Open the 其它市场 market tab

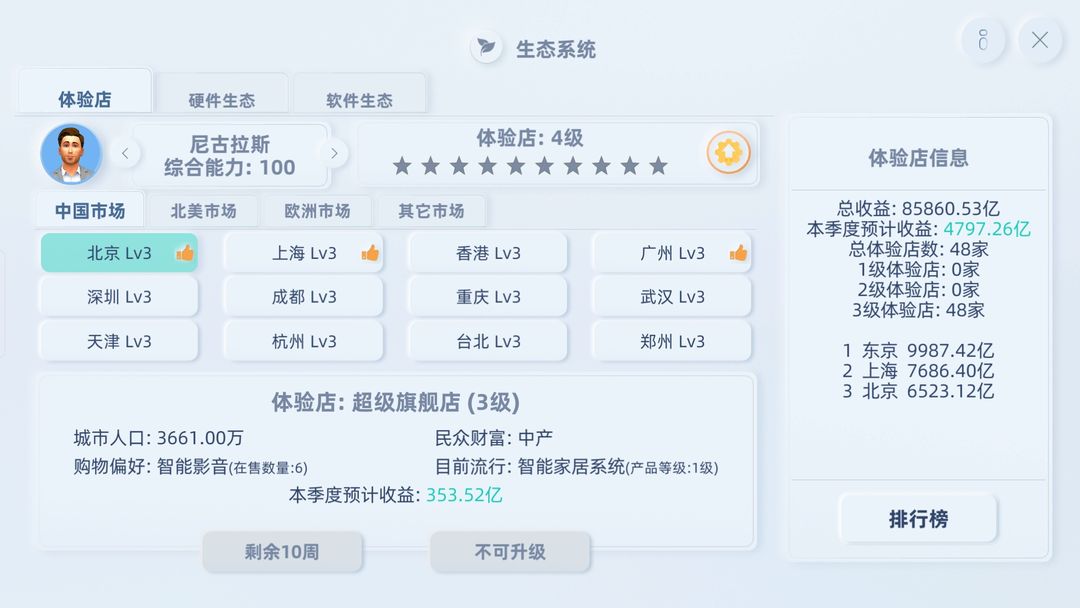click(431, 211)
